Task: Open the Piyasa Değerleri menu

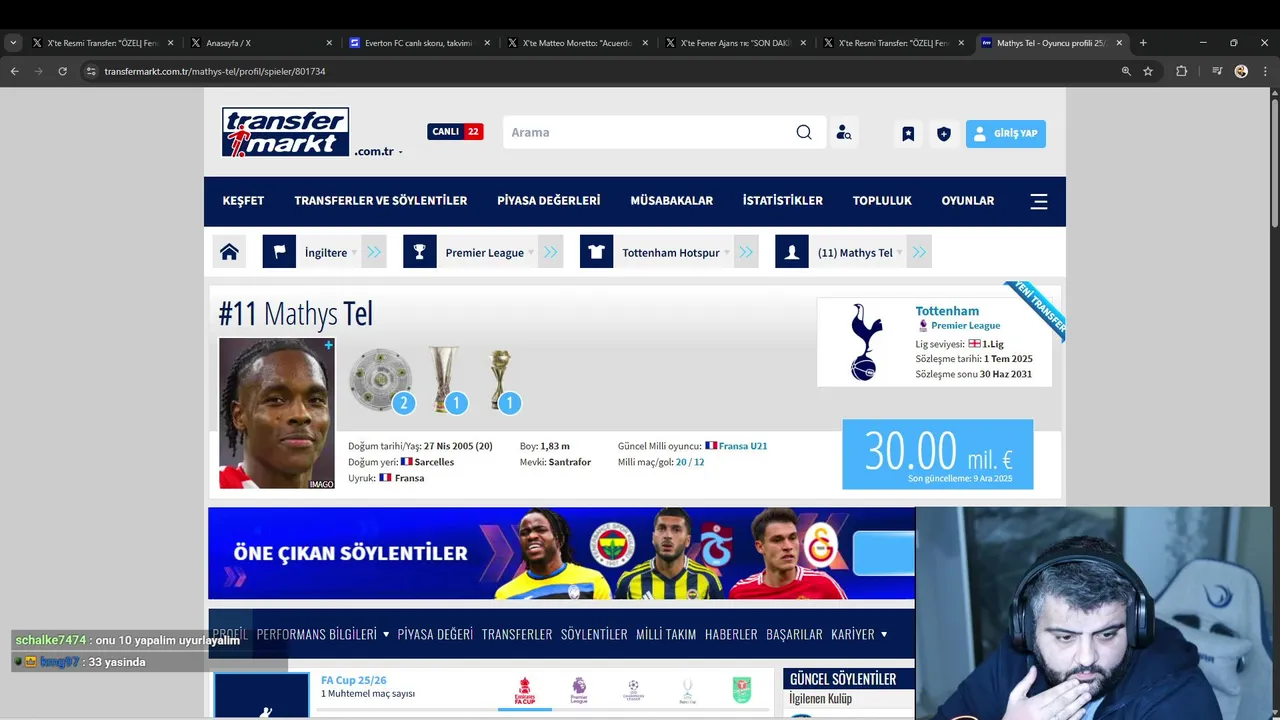Action: [548, 201]
